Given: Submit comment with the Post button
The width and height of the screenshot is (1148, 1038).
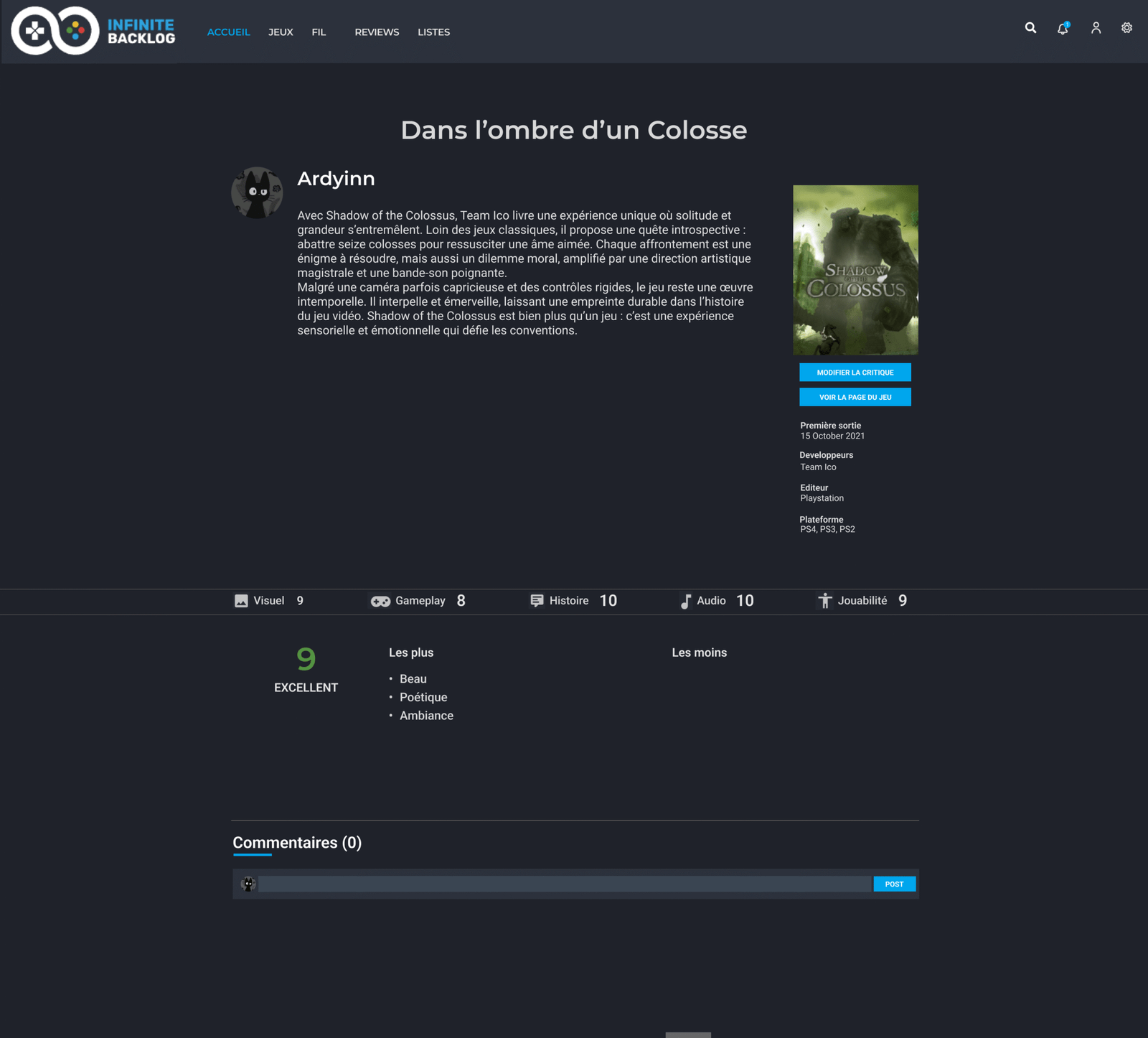Looking at the screenshot, I should pyautogui.click(x=894, y=884).
